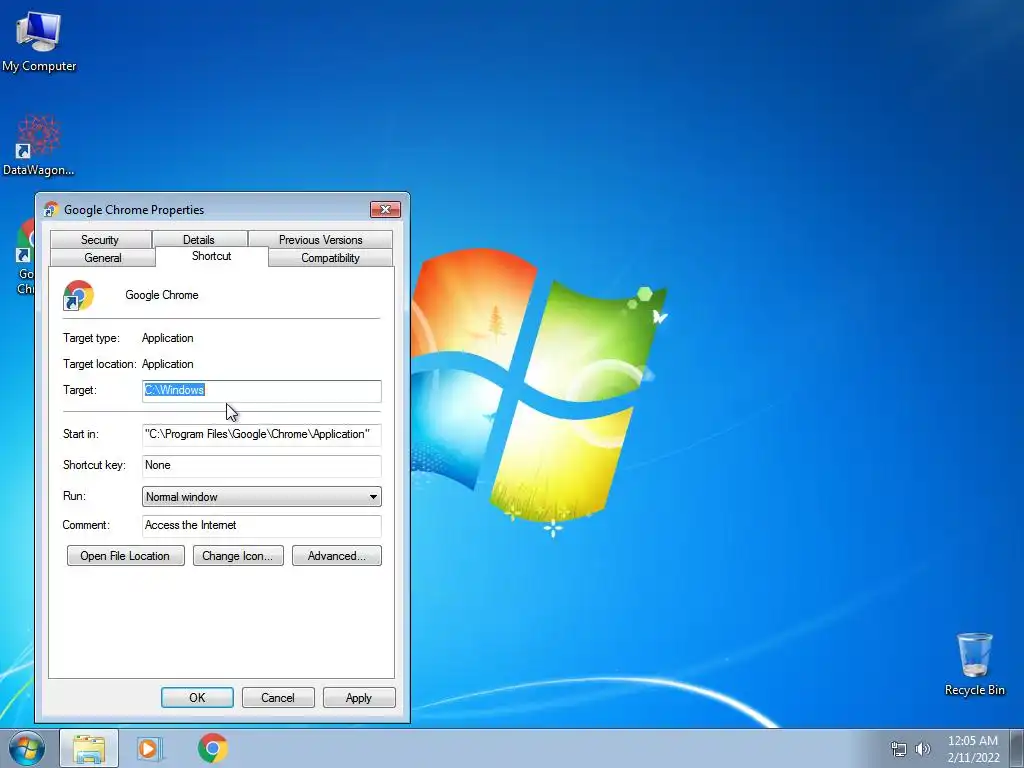This screenshot has width=1024, height=768.
Task: Click the Target field containing C:\Windows
Action: tap(262, 391)
